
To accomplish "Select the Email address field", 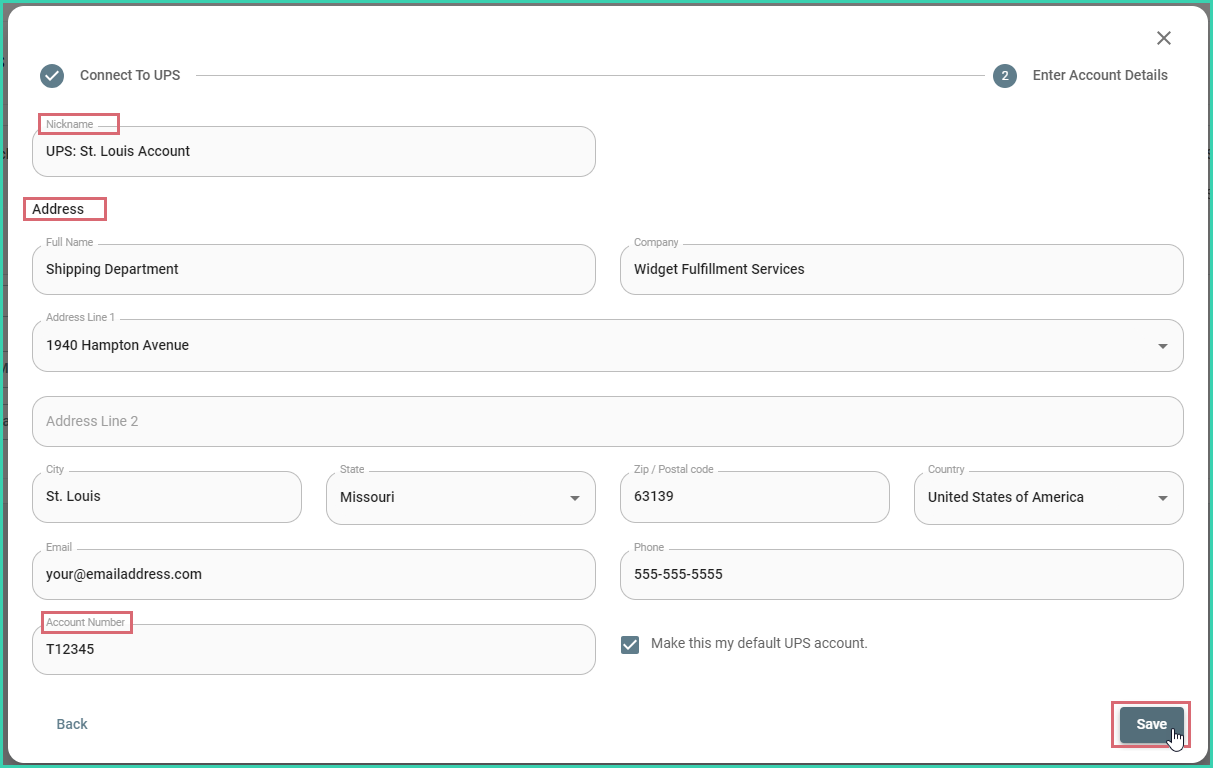I will 313,574.
